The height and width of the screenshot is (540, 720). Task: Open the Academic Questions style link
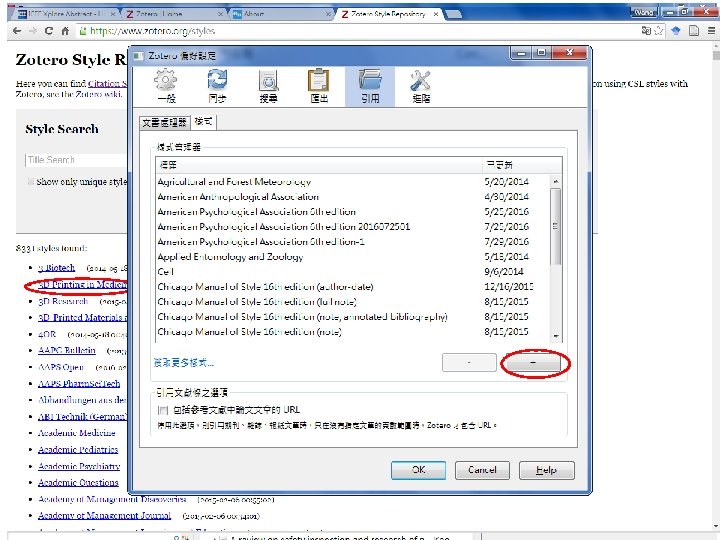(x=79, y=483)
